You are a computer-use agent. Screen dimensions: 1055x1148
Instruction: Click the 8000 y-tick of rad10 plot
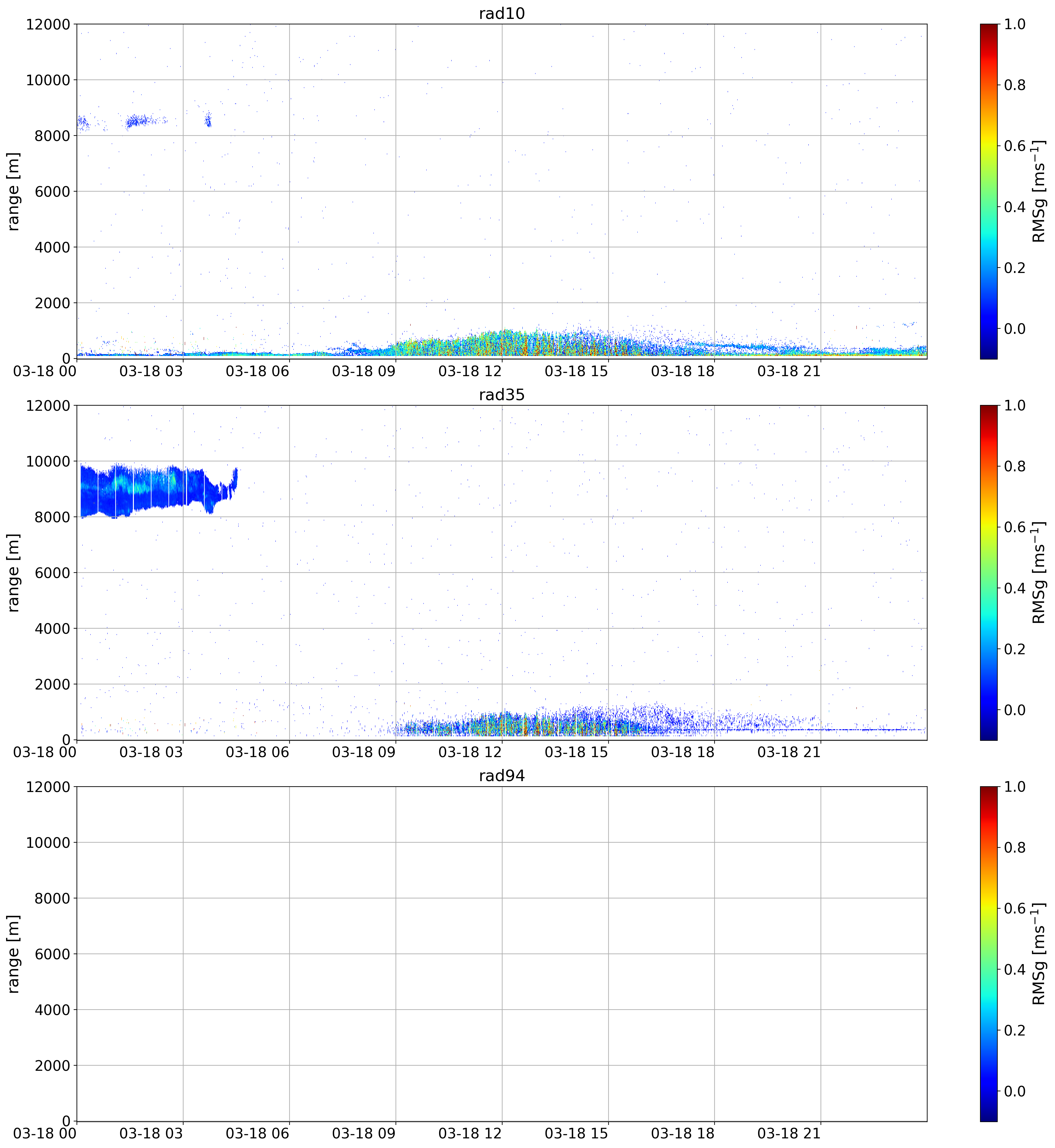pyautogui.click(x=53, y=136)
